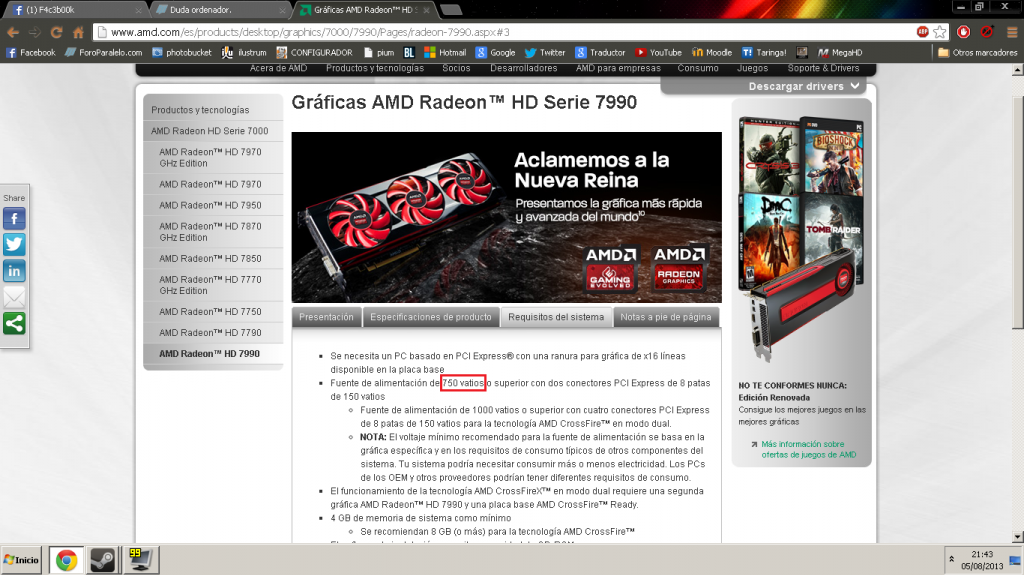Open MegaHD bookmark
The height and width of the screenshot is (575, 1024).
[x=840, y=52]
